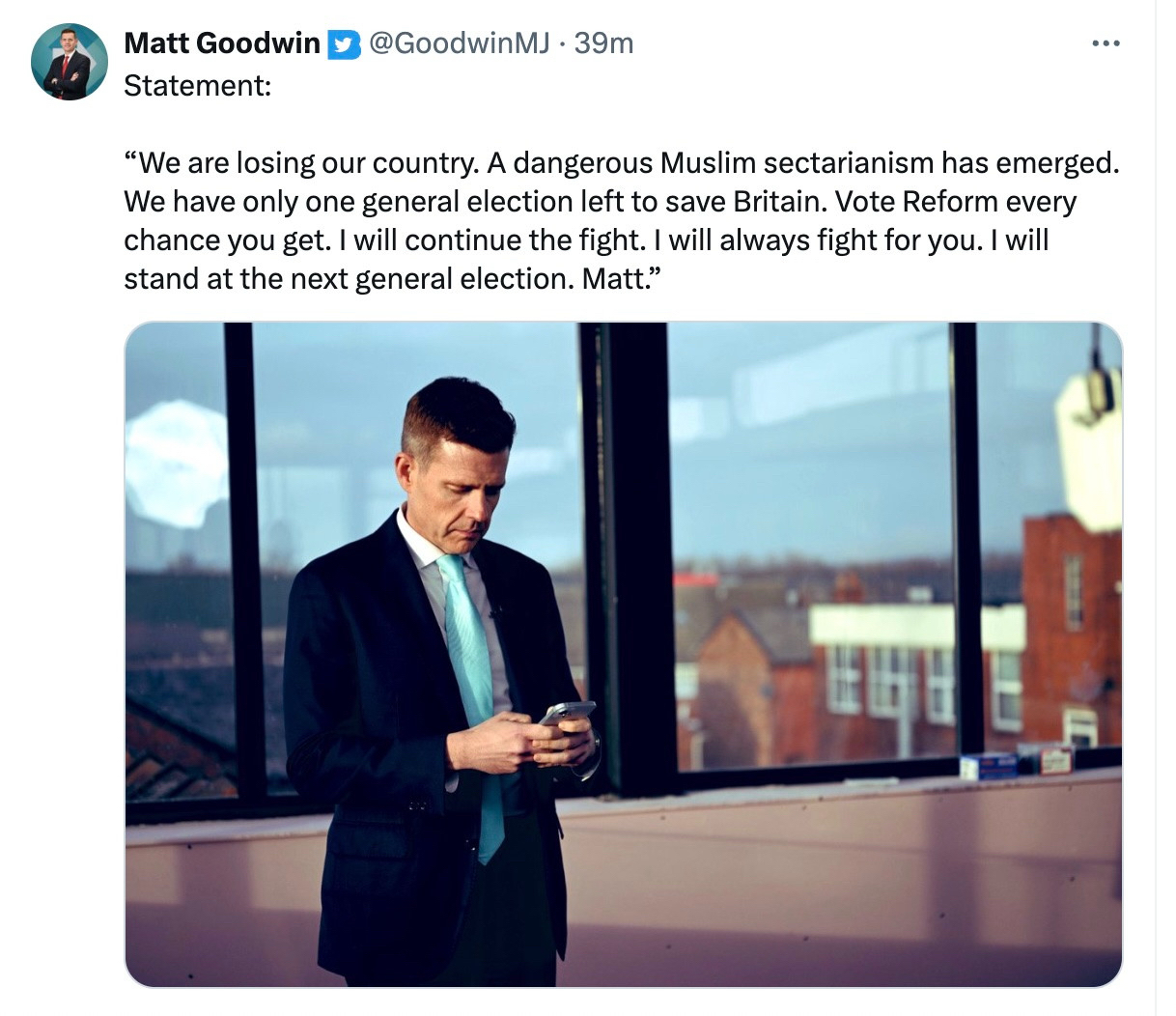The height and width of the screenshot is (1016, 1176).
Task: Click 'I will continue the fight' sentence
Action: click(492, 240)
